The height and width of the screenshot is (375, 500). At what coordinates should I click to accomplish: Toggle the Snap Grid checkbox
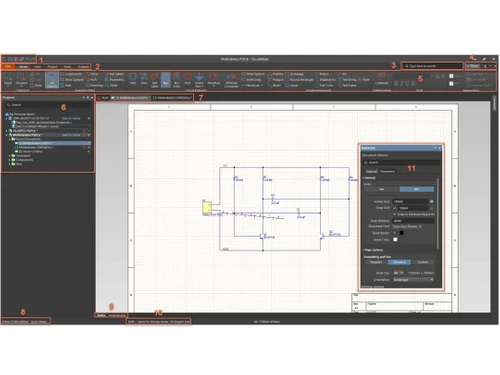[x=395, y=208]
